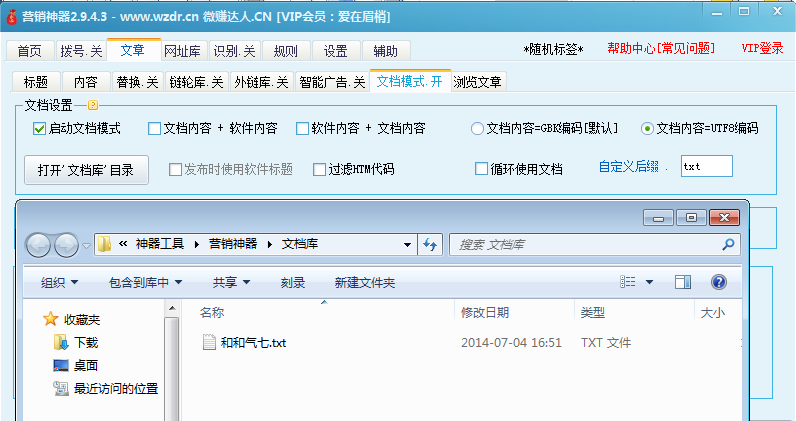Open the 包含到库中 dropdown menu
The height and width of the screenshot is (421, 796).
click(x=145, y=282)
